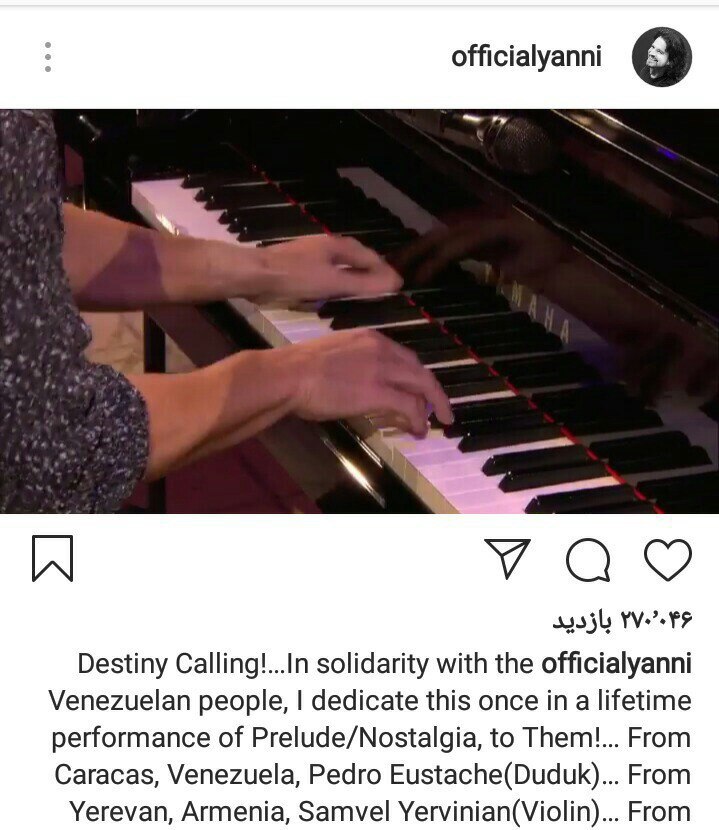Save the post with the bookmark icon
This screenshot has width=719, height=830.
(x=52, y=558)
